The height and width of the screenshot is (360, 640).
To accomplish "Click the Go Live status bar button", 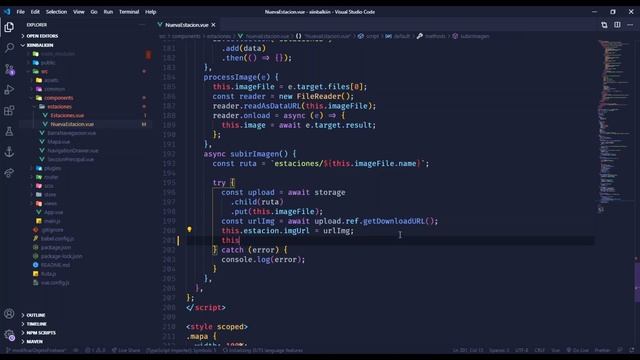I will 577,350.
